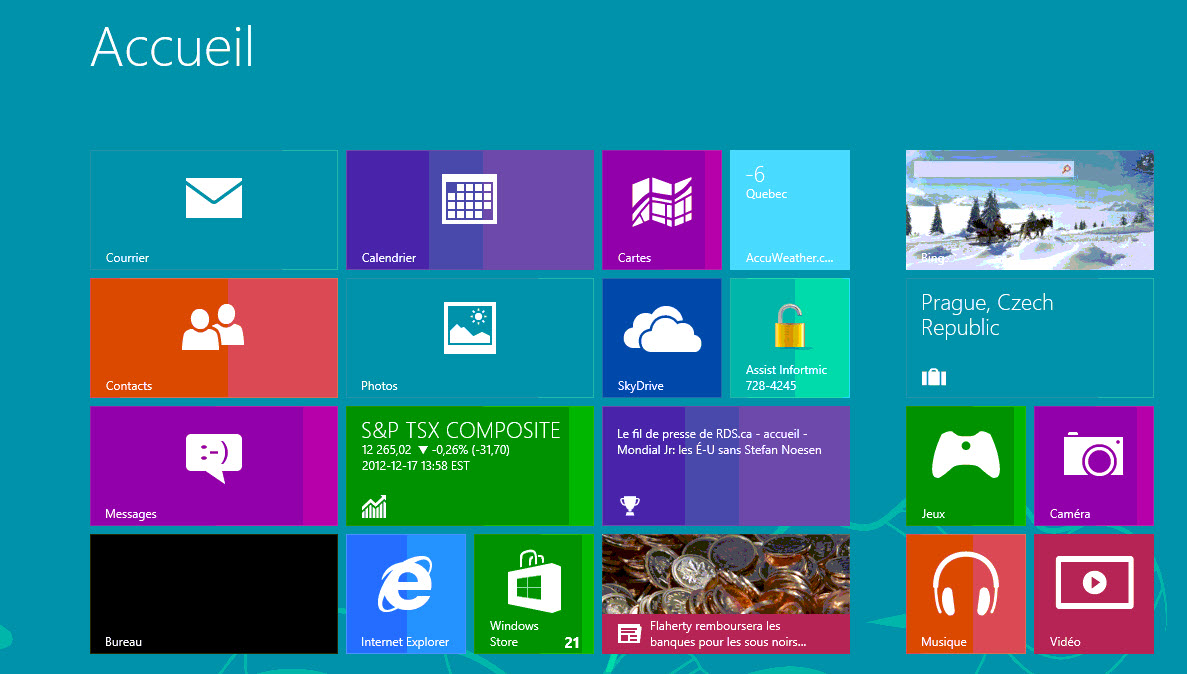Click the Windows Store update count 21
Image resolution: width=1187 pixels, height=674 pixels.
click(x=572, y=642)
